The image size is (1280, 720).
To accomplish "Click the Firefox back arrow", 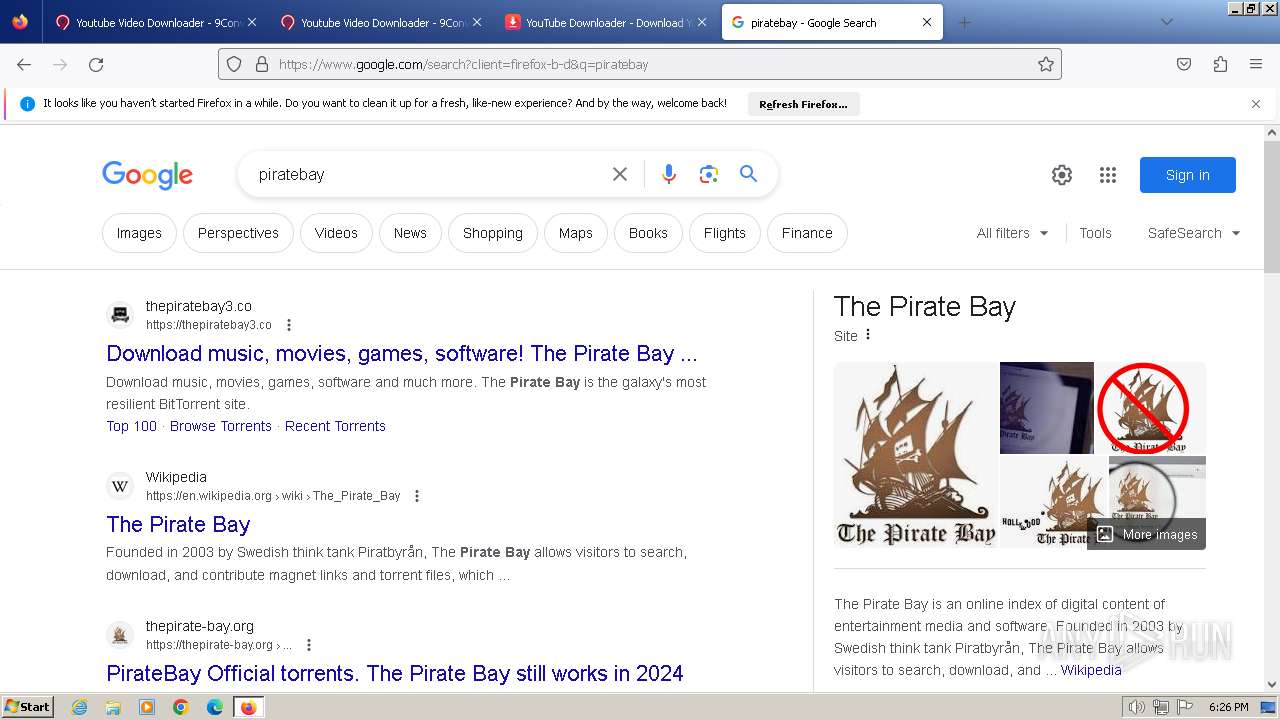I will [x=24, y=64].
